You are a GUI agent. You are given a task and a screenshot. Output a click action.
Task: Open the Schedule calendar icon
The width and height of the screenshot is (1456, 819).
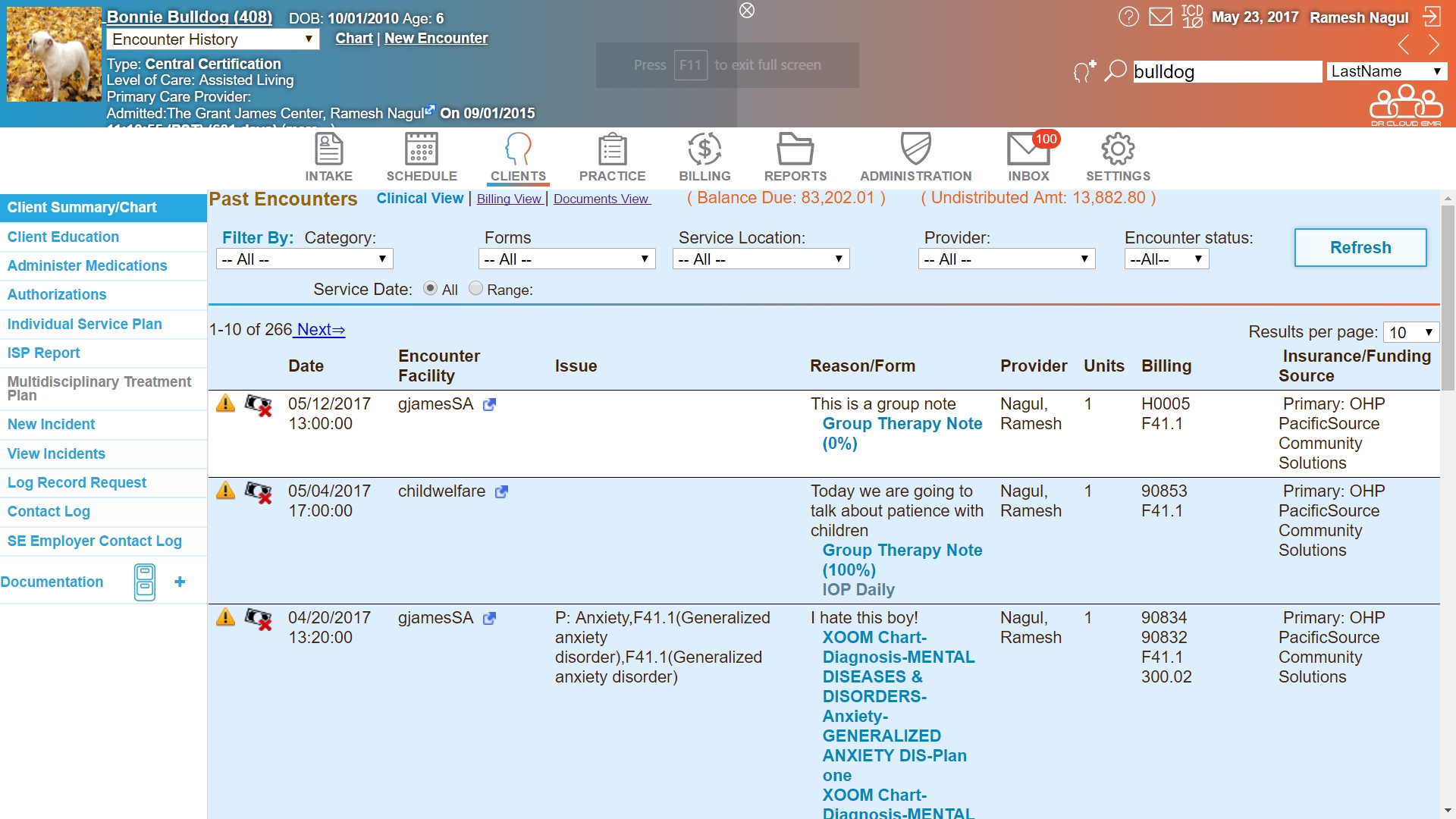pos(421,150)
